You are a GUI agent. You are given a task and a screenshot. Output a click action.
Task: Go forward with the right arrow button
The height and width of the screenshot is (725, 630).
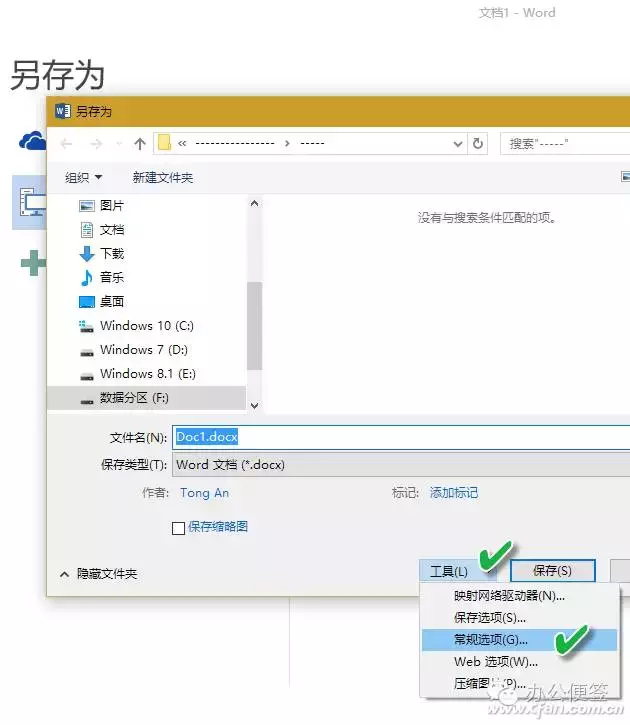click(x=96, y=144)
